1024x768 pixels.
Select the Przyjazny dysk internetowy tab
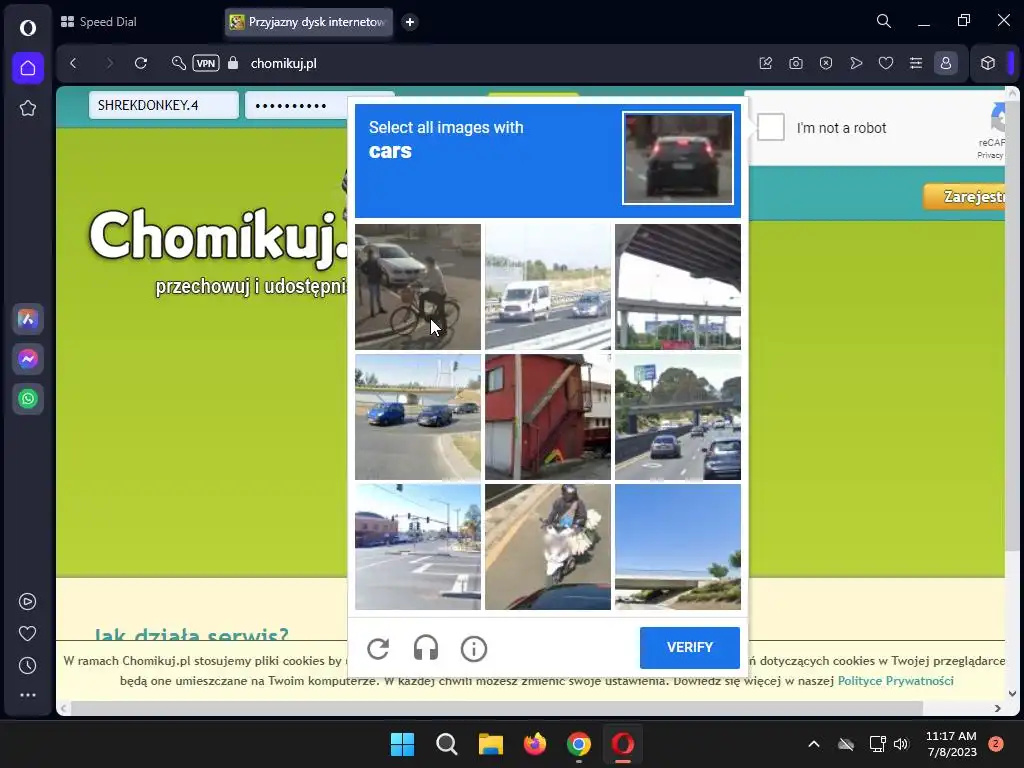point(309,22)
